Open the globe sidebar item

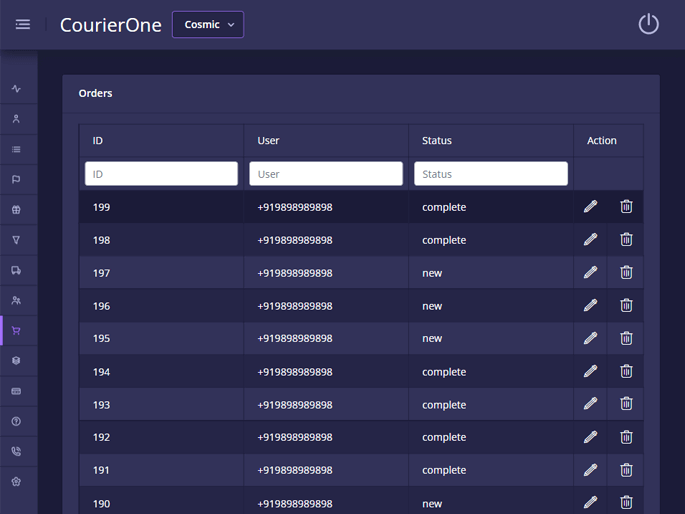(x=16, y=210)
